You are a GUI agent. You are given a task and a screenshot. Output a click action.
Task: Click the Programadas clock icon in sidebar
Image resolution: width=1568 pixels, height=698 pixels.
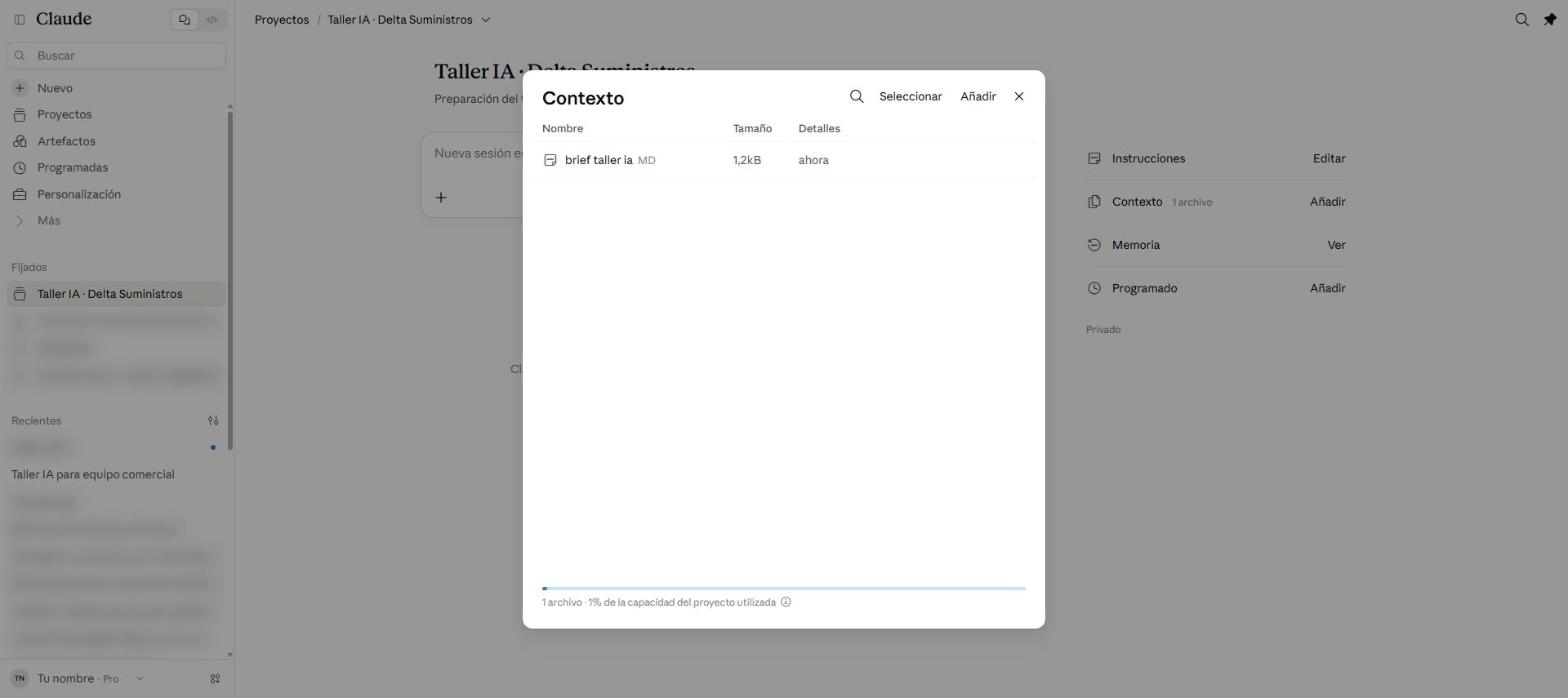pyautogui.click(x=19, y=168)
